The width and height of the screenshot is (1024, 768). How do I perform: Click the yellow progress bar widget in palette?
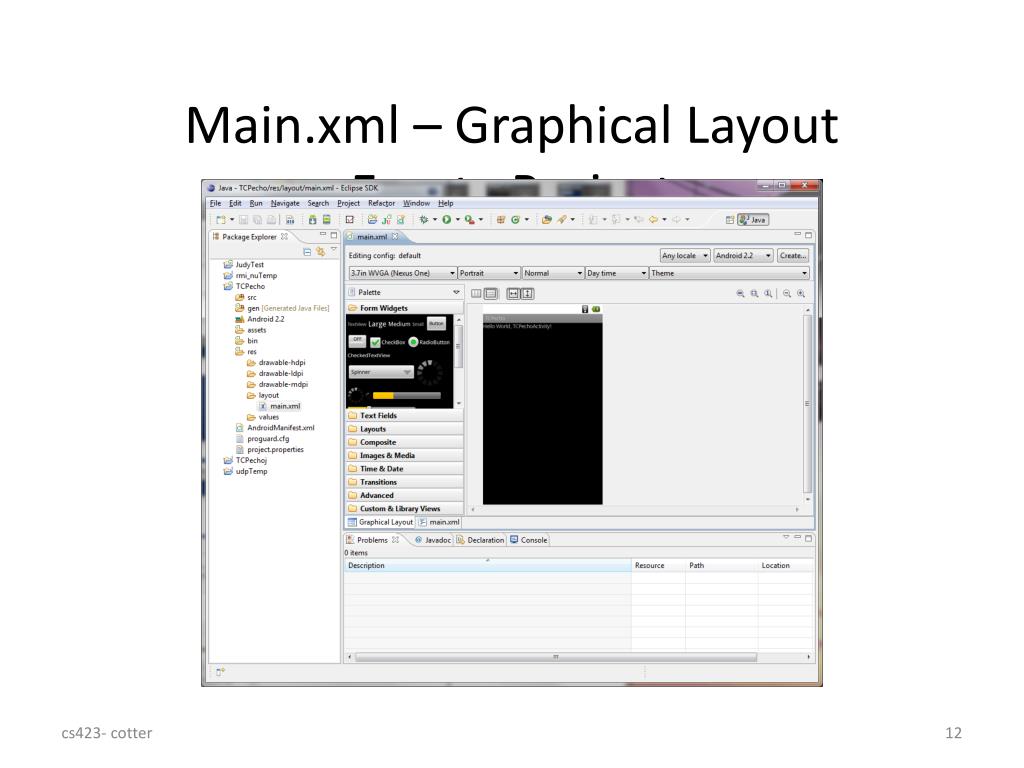(x=406, y=395)
